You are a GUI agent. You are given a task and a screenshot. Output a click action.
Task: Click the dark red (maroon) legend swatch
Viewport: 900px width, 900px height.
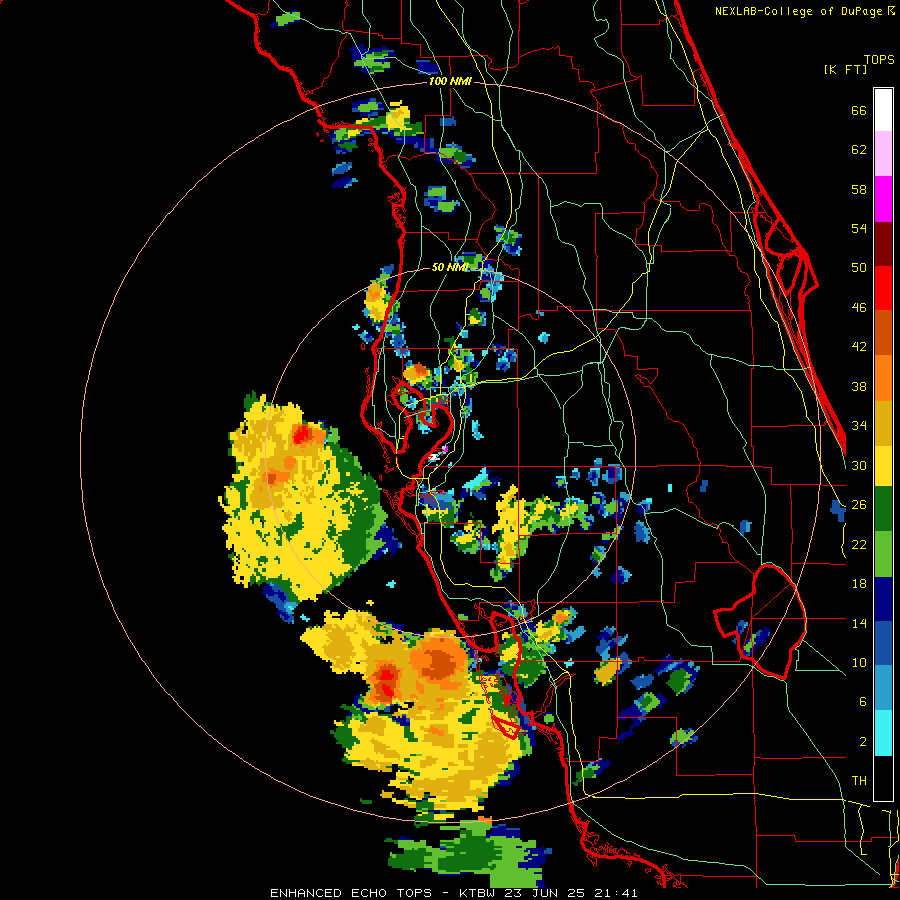[883, 243]
